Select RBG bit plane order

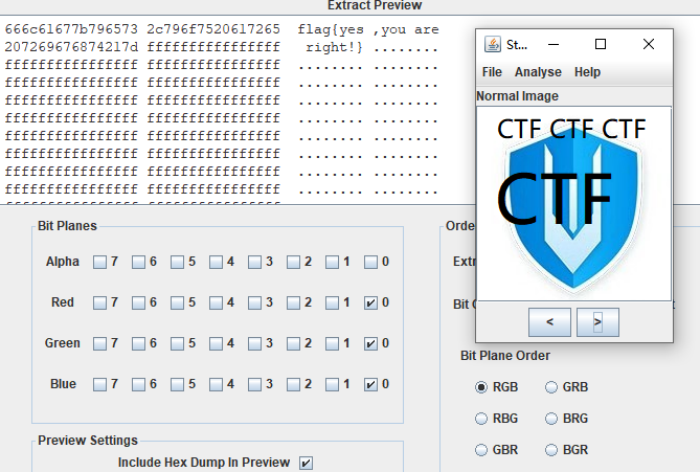[x=481, y=418]
